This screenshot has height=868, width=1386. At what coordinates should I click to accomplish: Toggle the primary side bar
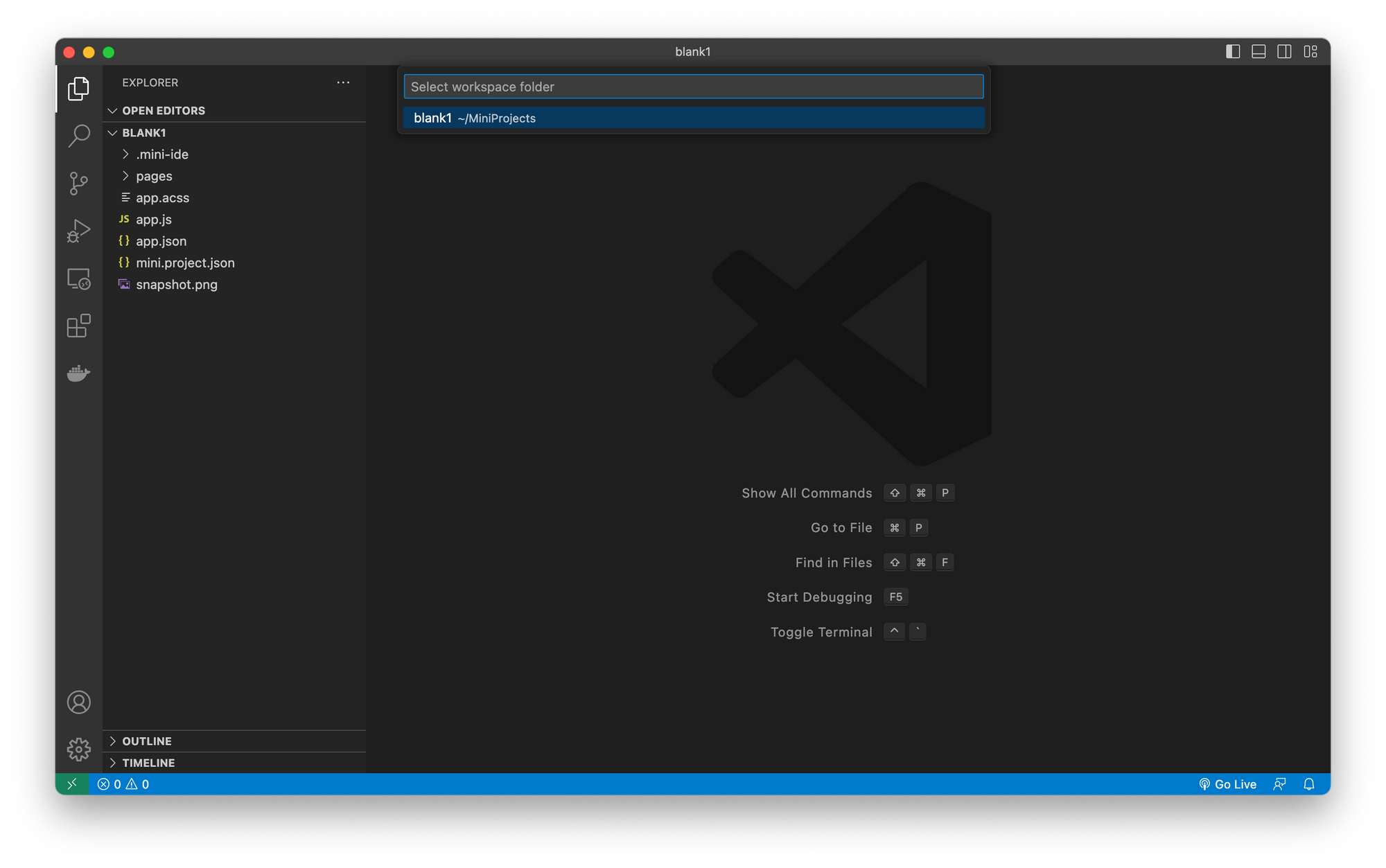click(x=1233, y=52)
